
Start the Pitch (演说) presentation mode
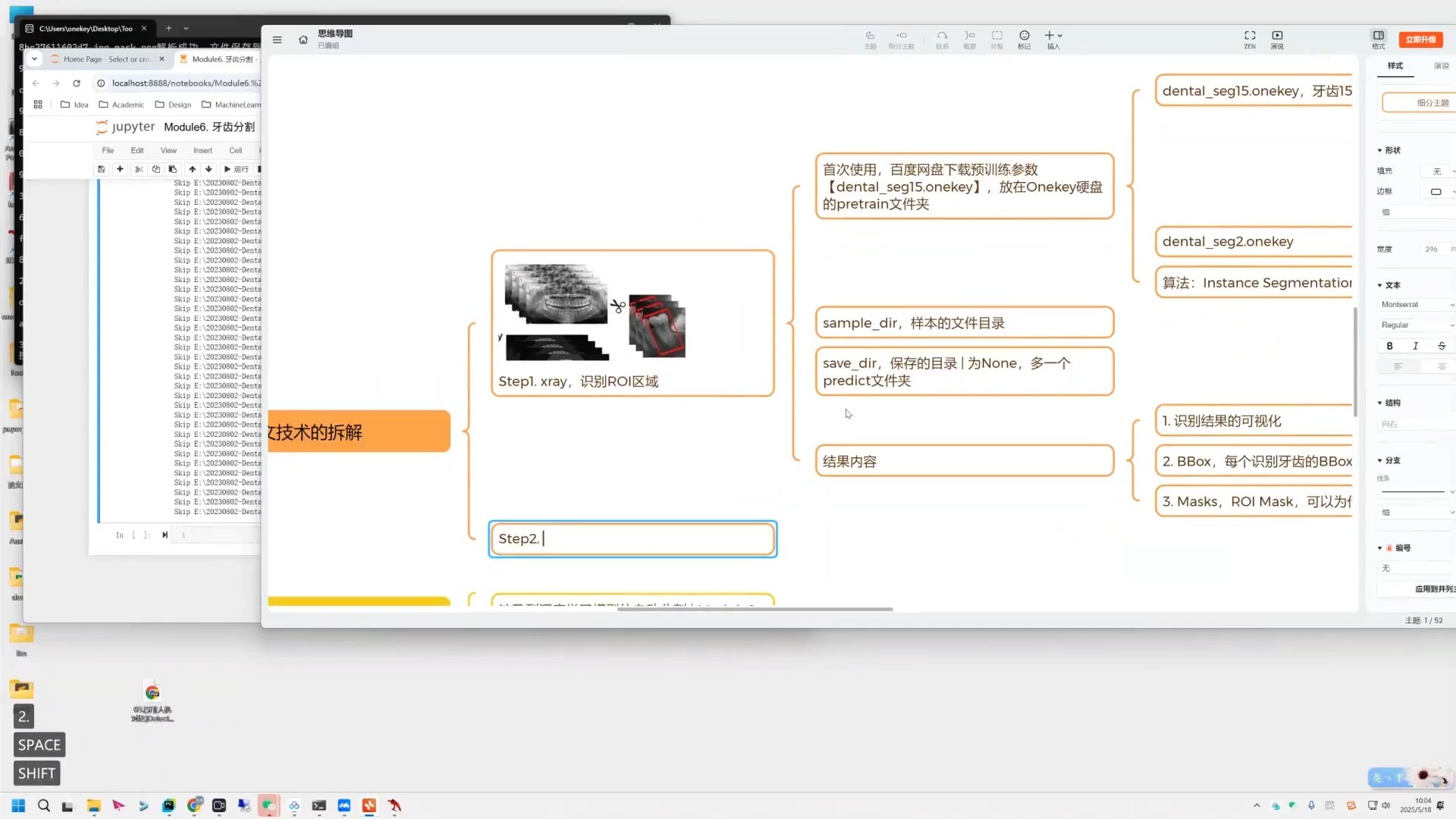tap(1277, 39)
